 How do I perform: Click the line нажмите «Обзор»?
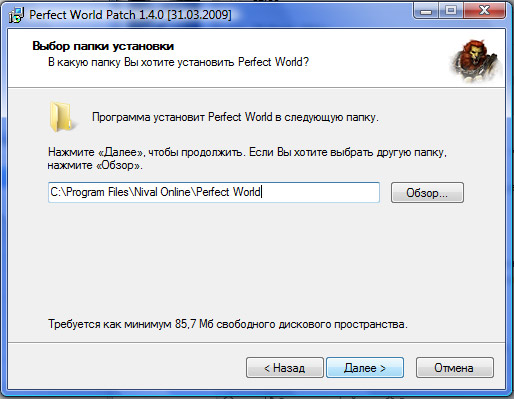95,165
